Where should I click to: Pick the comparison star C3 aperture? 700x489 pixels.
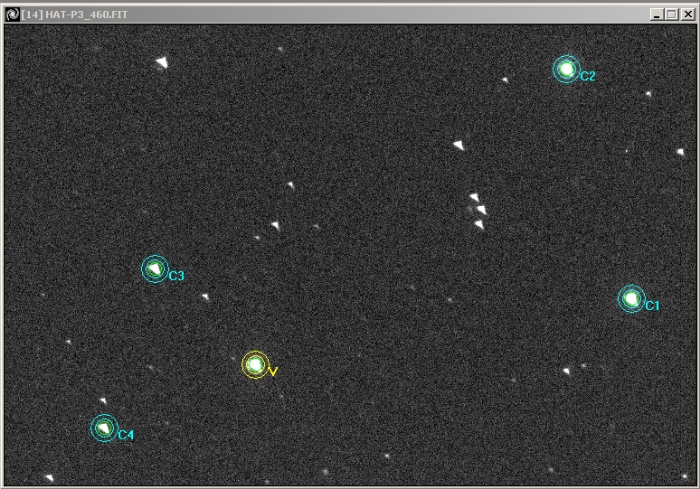(154, 269)
